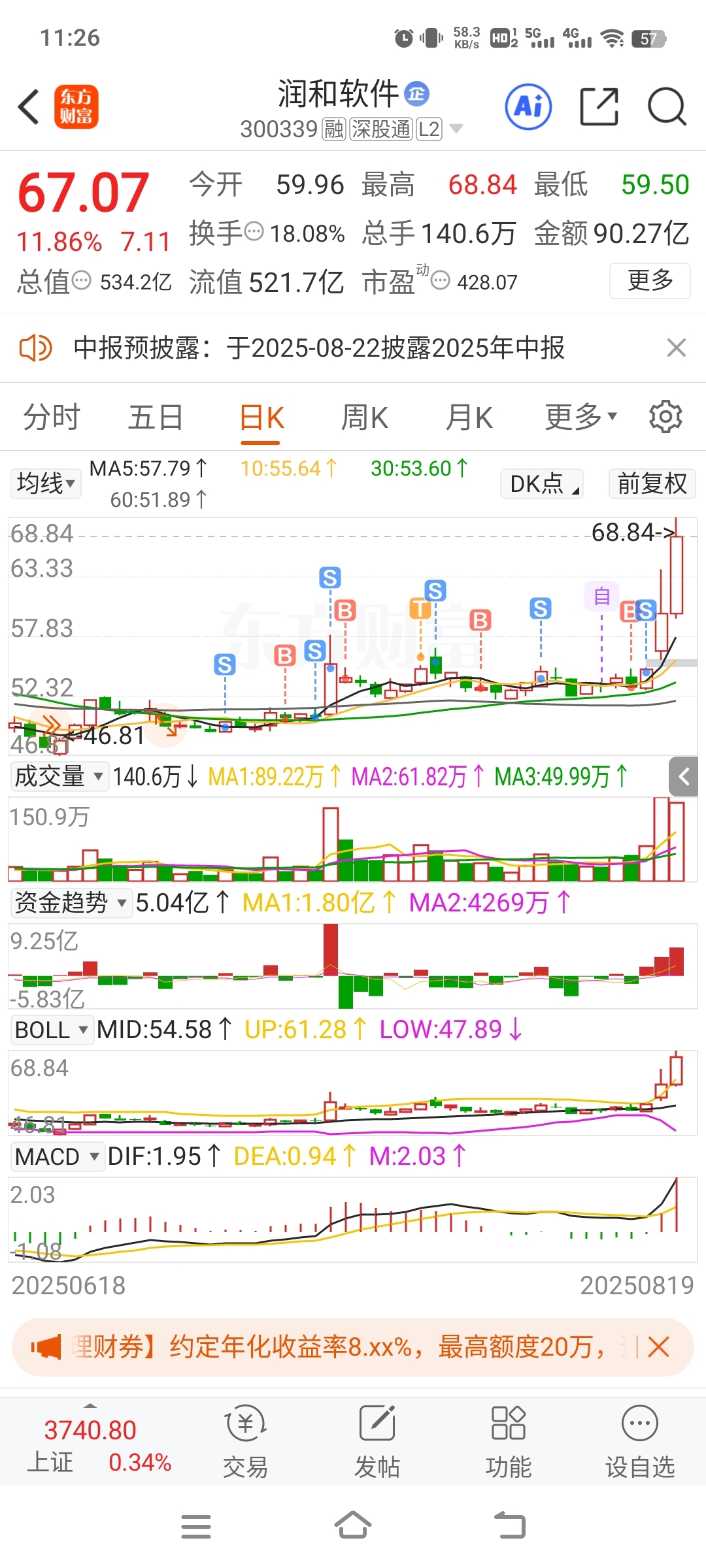Tap the Android back navigation button
This screenshot has width=706, height=1568.
click(x=510, y=1526)
